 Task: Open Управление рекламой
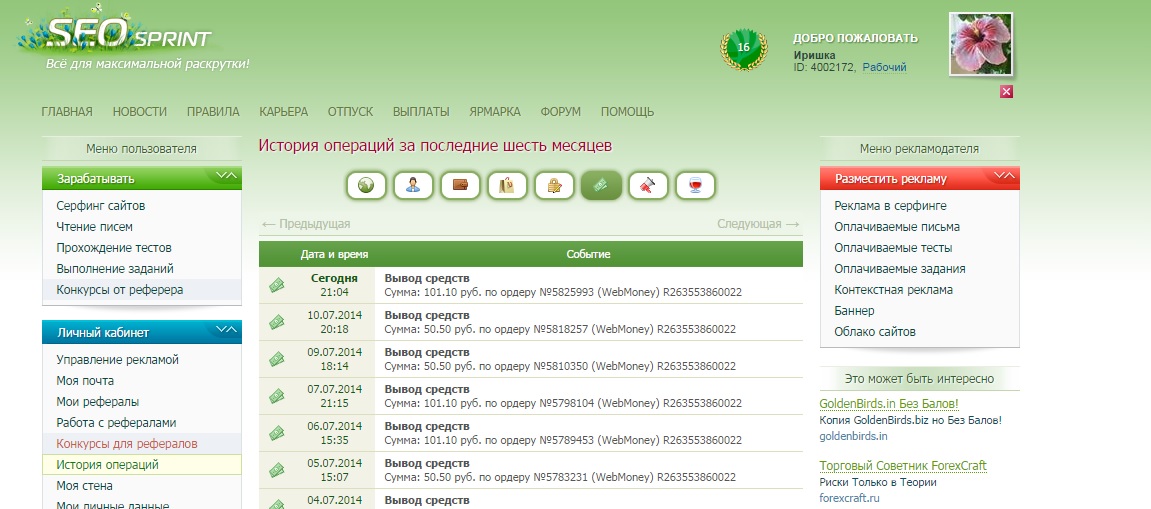click(117, 360)
